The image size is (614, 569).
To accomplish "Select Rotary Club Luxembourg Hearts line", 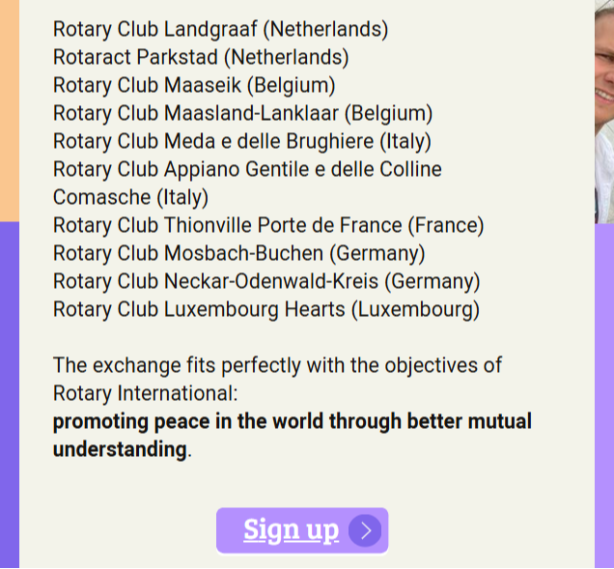I will pos(266,309).
